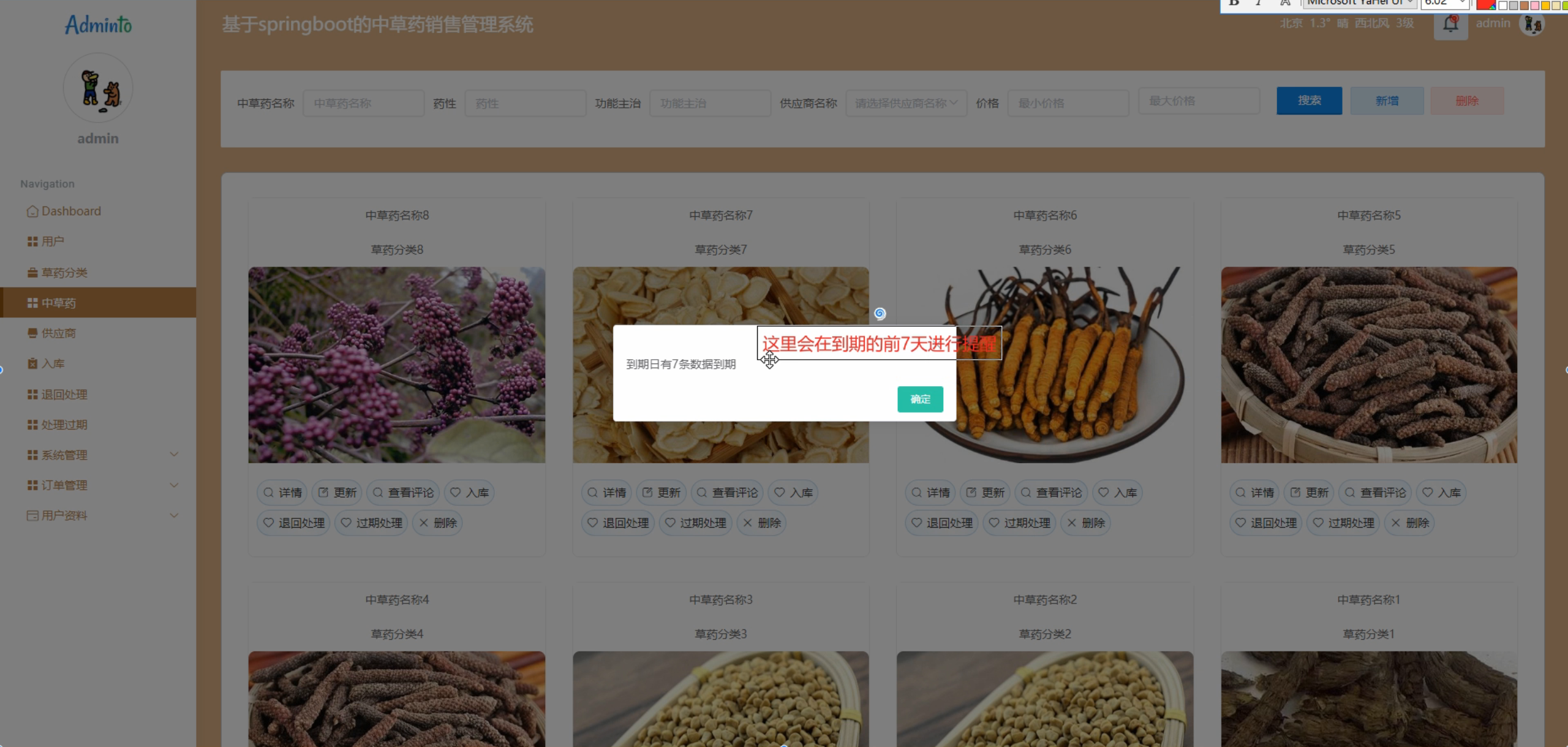This screenshot has height=747, width=1568.
Task: Go to 处理过期 in sidebar
Action: [64, 424]
